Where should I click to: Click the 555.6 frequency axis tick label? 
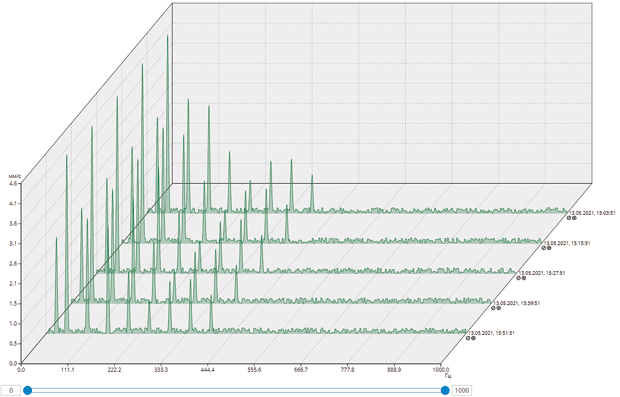254,370
